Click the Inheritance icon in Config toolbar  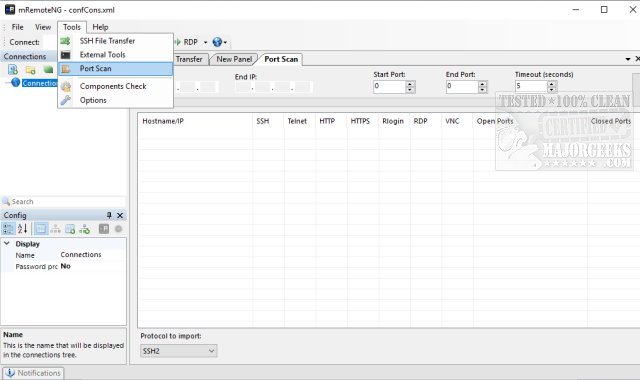tap(56, 229)
